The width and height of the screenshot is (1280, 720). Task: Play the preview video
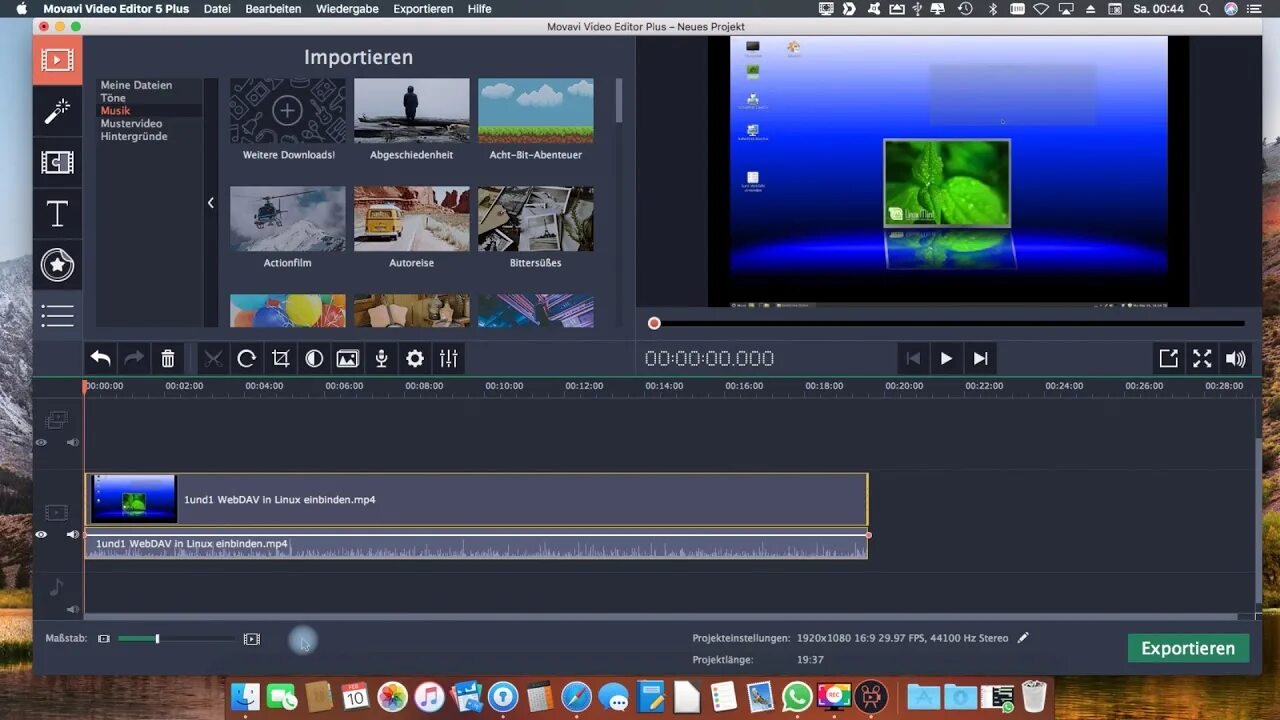tap(946, 358)
